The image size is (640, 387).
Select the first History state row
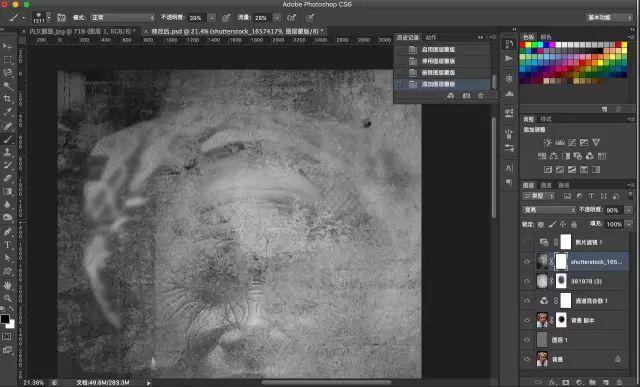pos(442,49)
